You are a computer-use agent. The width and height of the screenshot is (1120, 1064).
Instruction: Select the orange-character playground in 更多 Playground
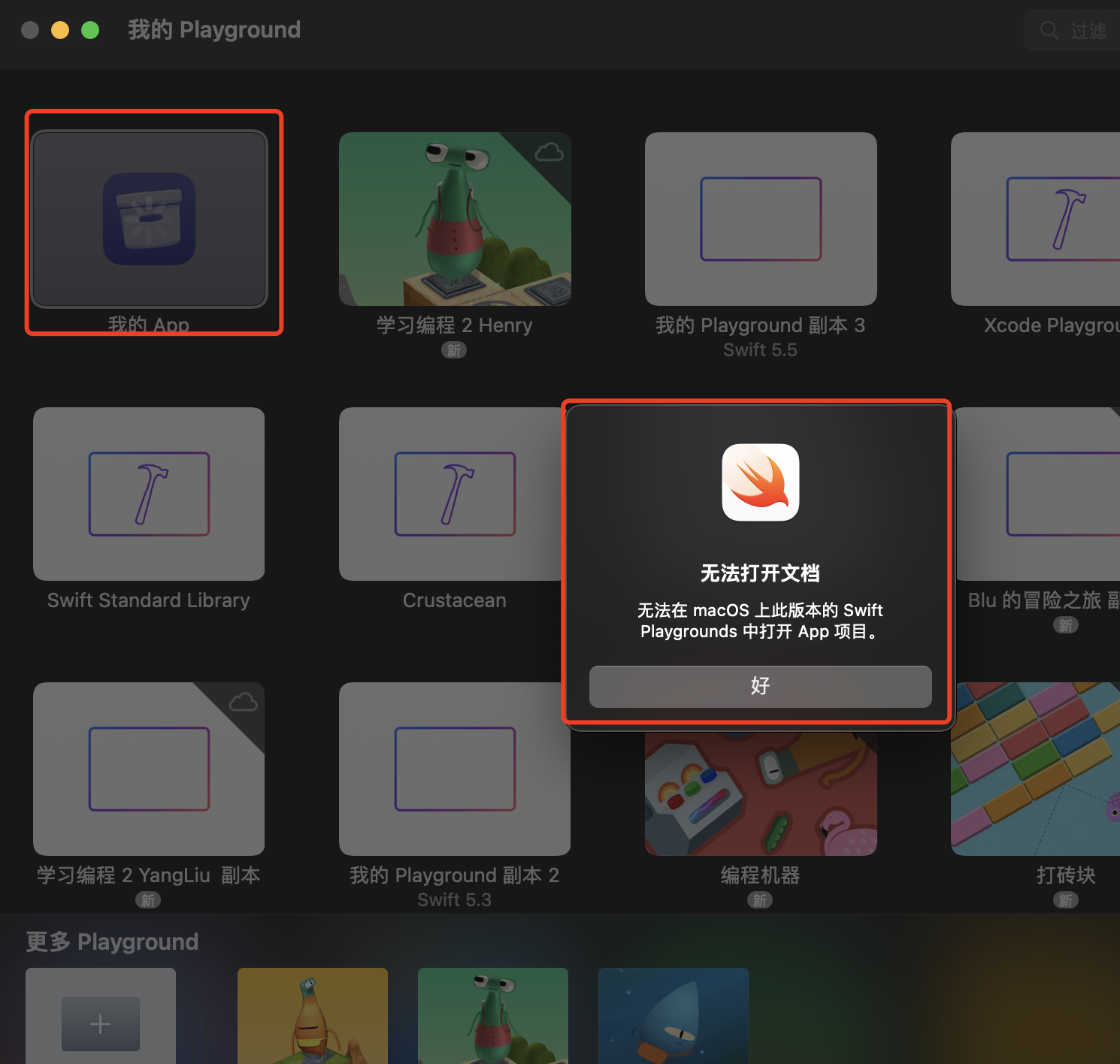coord(313,1016)
